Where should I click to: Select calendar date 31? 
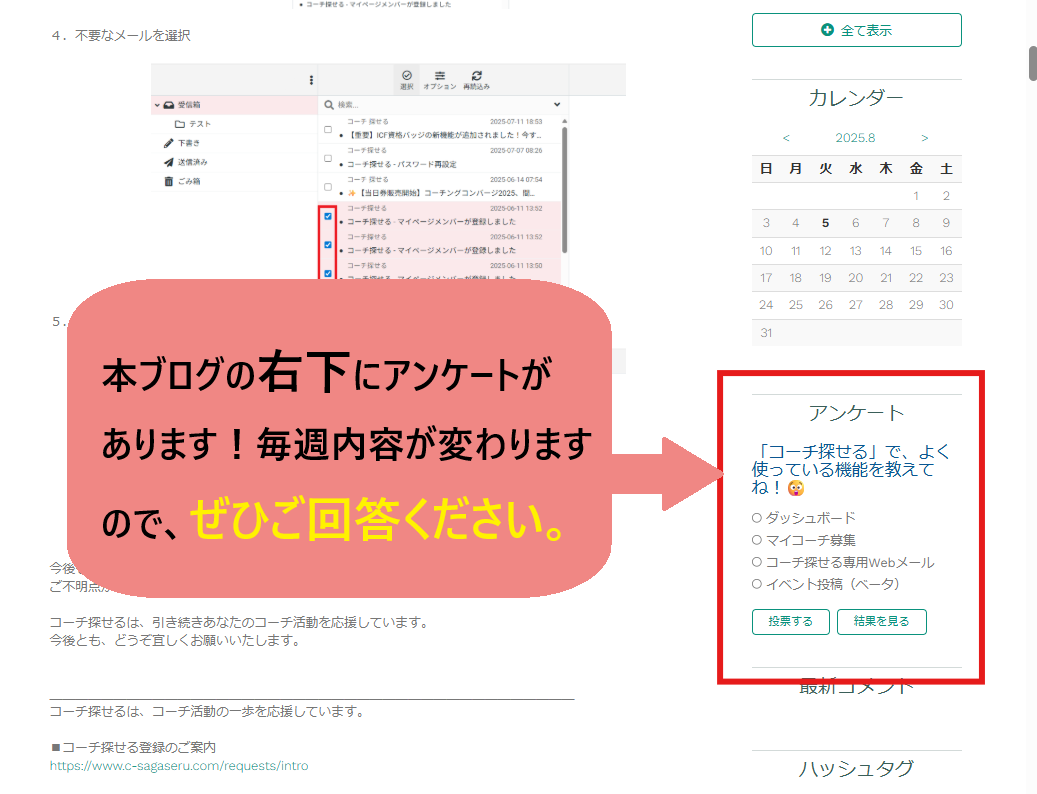(766, 333)
